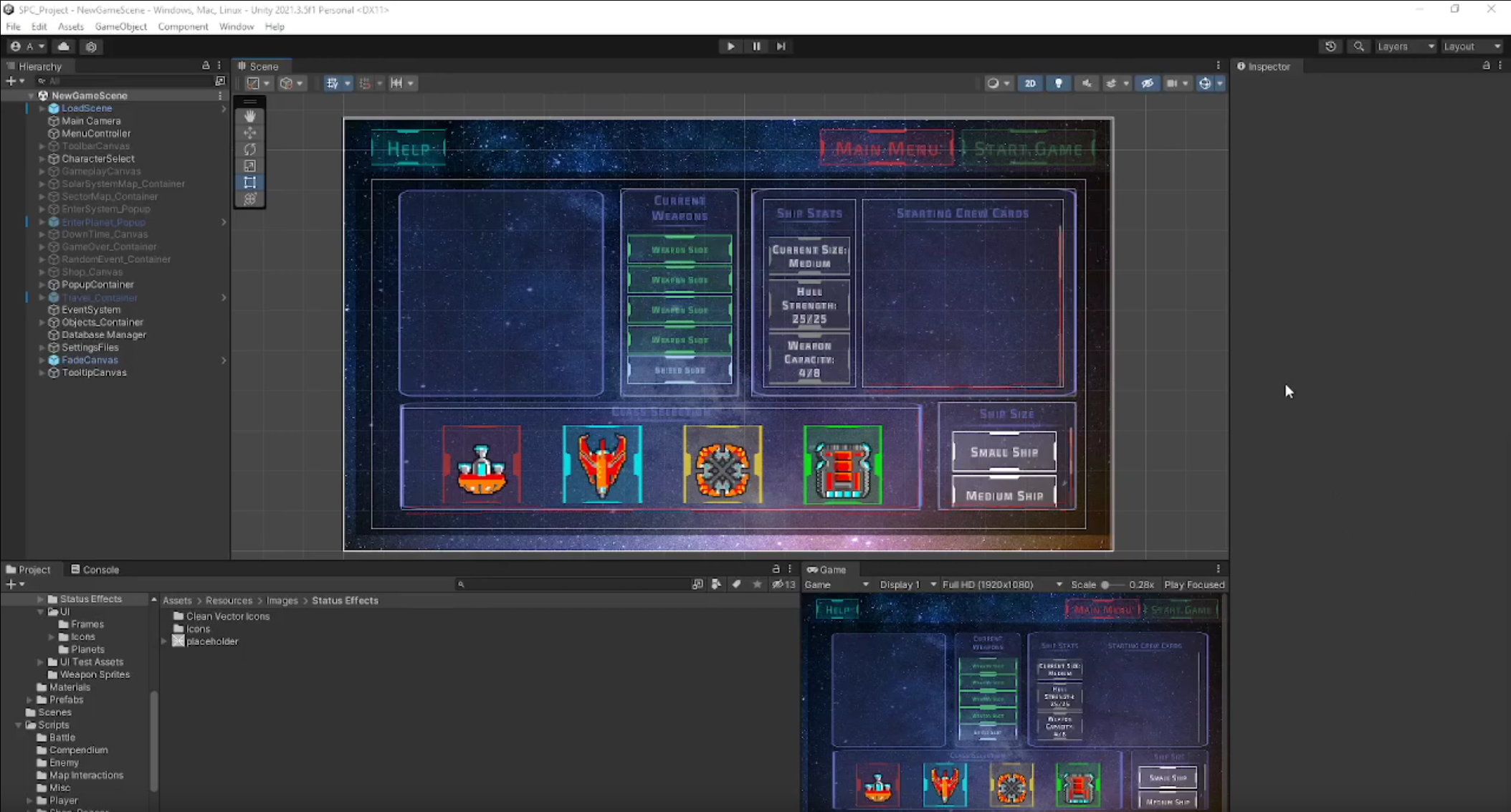Toggle Scene grid visibility button
The height and width of the screenshot is (812, 1511).
coord(332,83)
